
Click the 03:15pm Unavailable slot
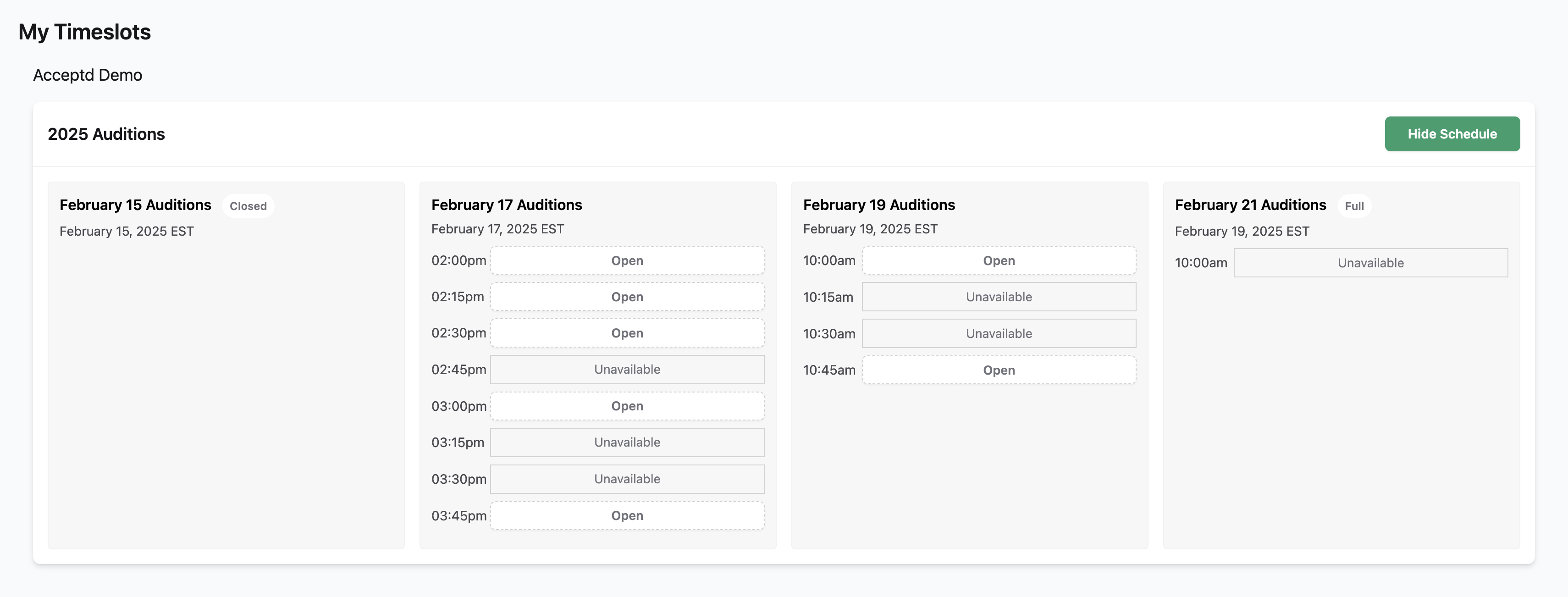[627, 442]
